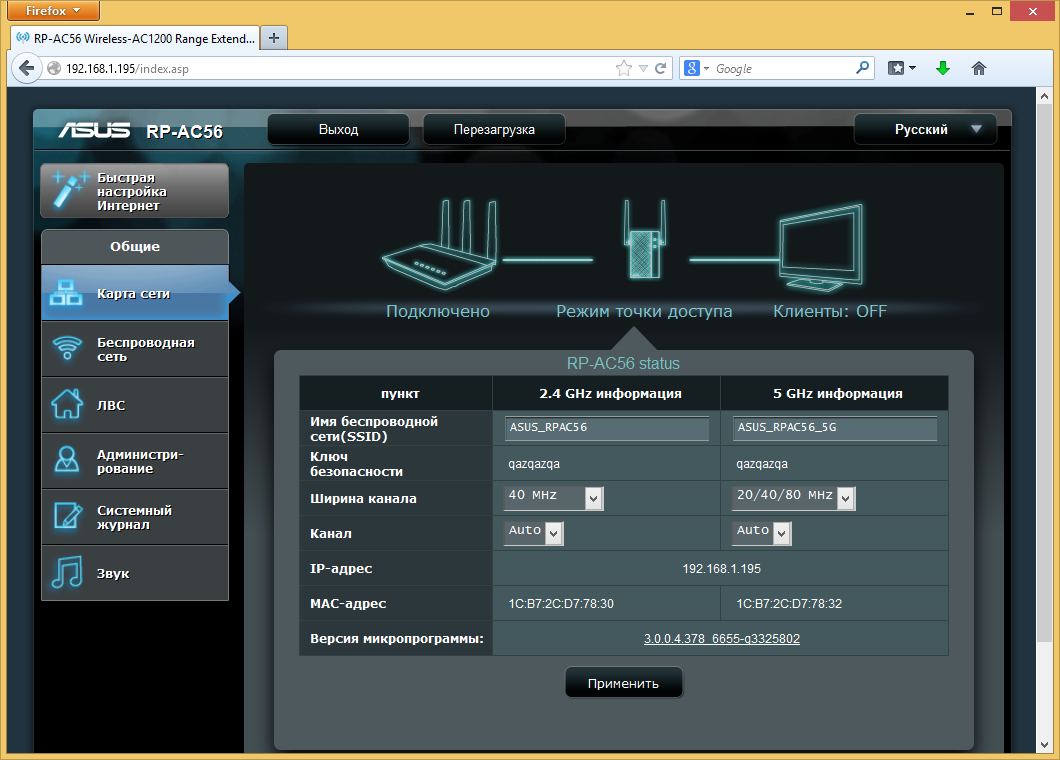
Task: Click the Google search magnifier icon
Action: coord(862,68)
